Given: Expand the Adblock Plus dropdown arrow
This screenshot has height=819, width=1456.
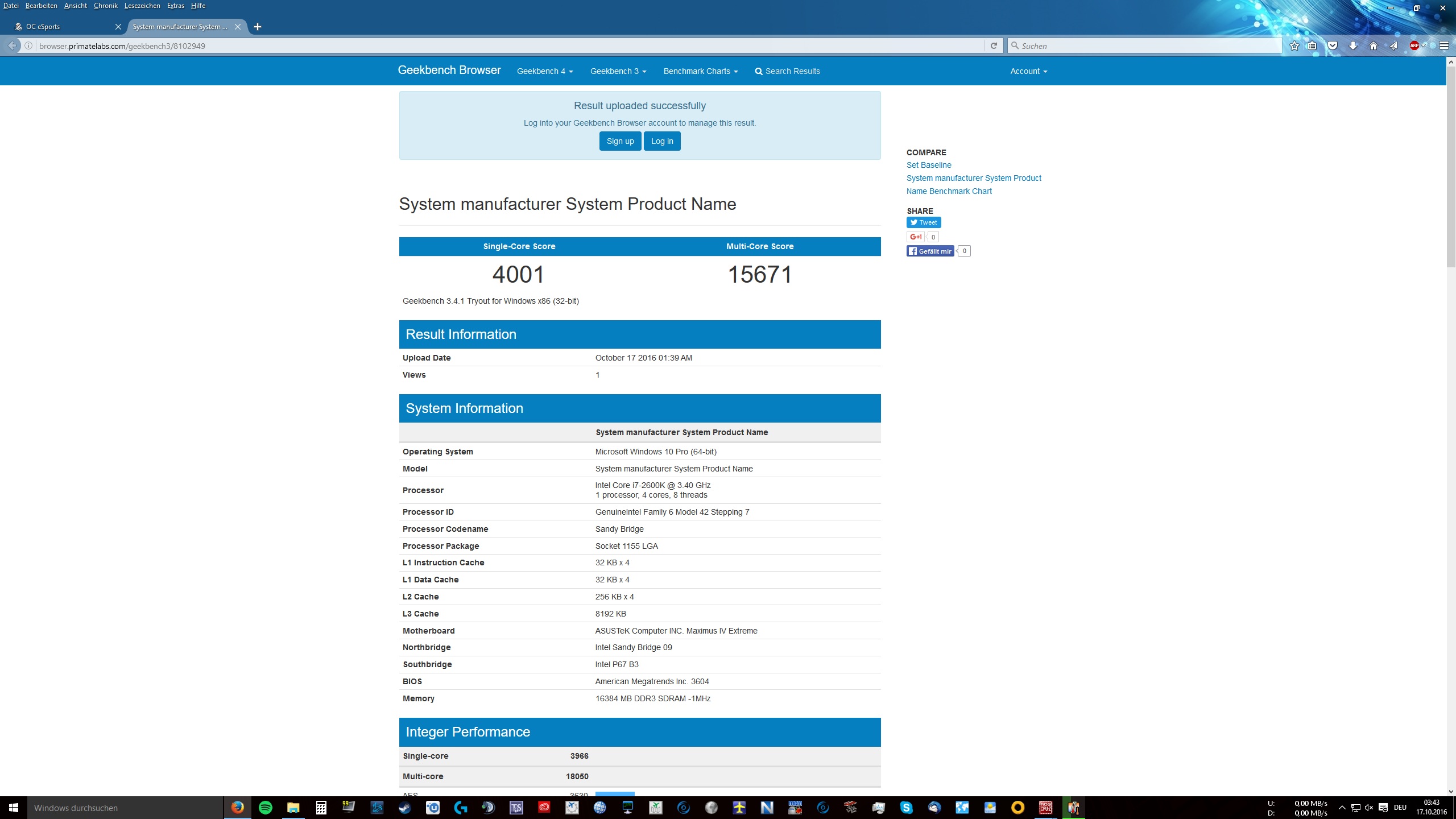Looking at the screenshot, I should [1424, 45].
